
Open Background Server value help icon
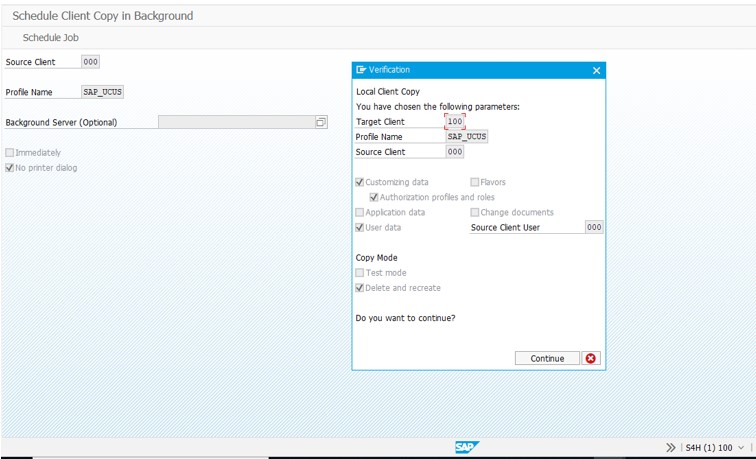click(321, 122)
